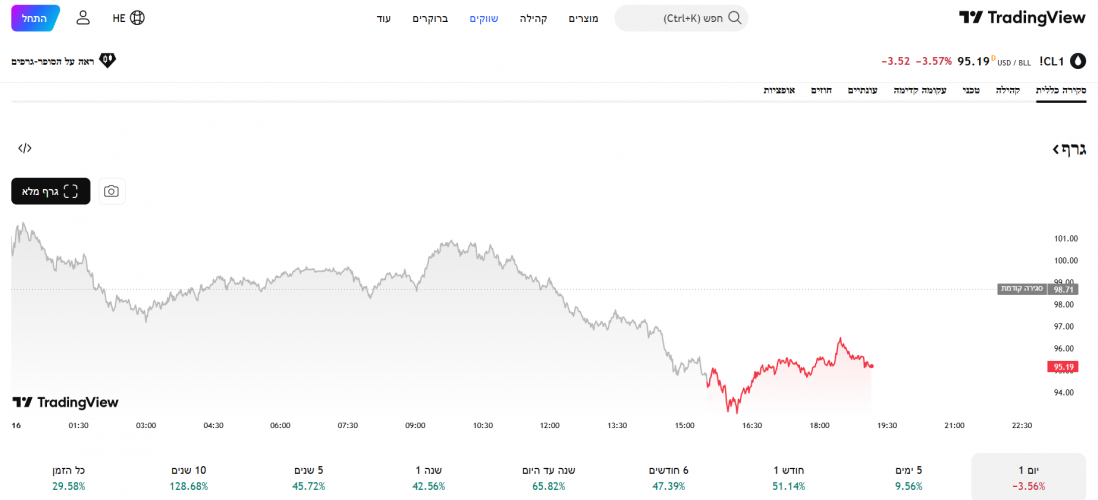
Task: Open the HE language dropdown
Action: 119,18
